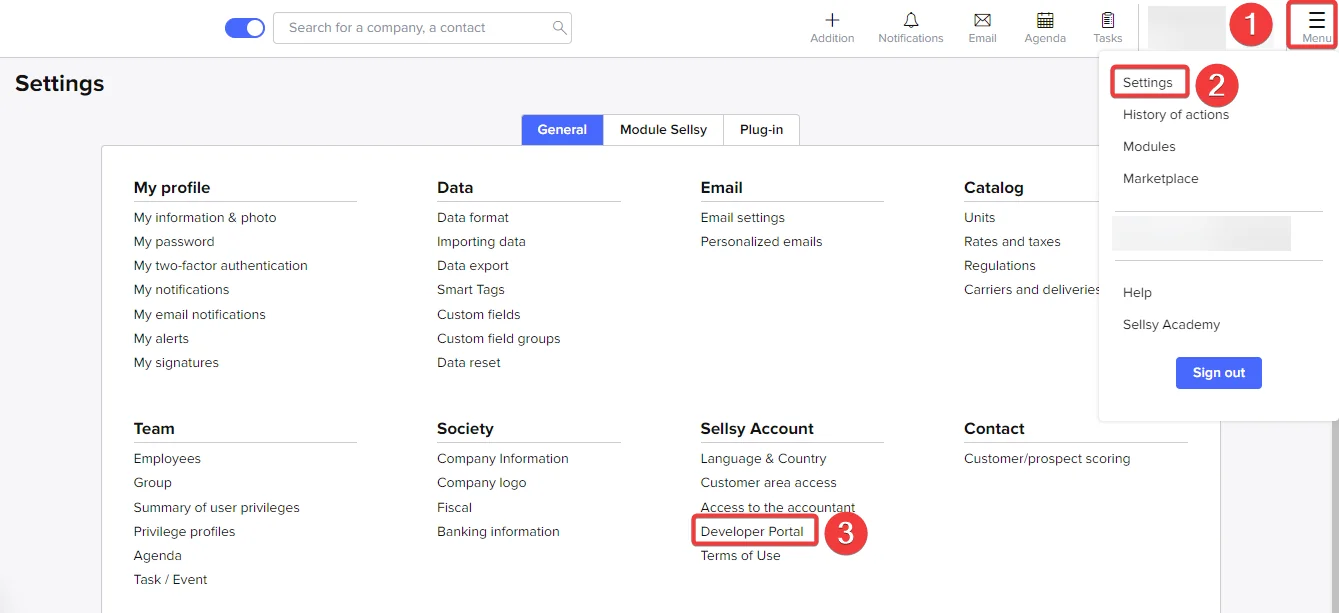Open the hamburger Menu icon

(1316, 19)
